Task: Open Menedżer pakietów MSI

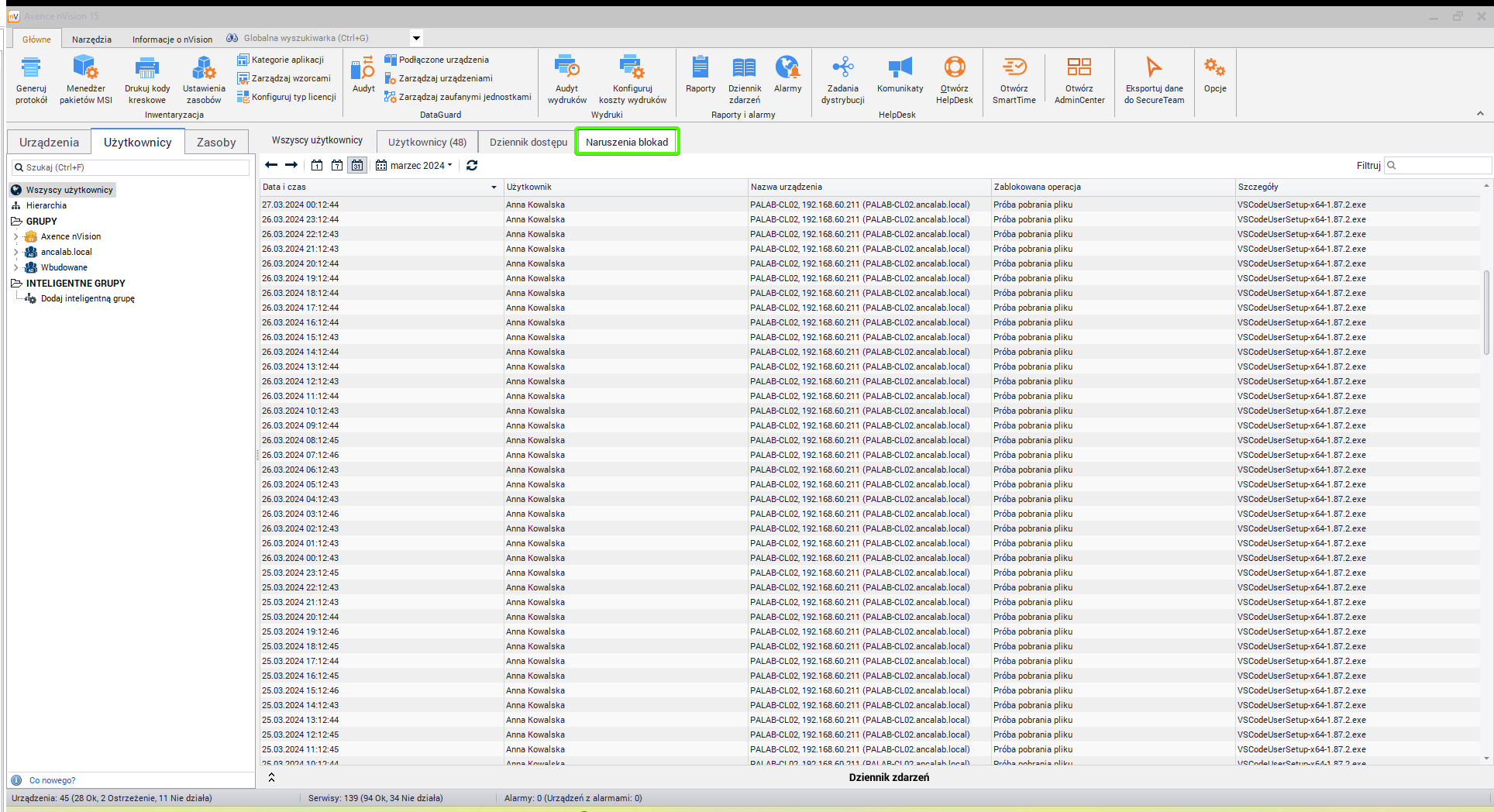Action: coord(85,79)
